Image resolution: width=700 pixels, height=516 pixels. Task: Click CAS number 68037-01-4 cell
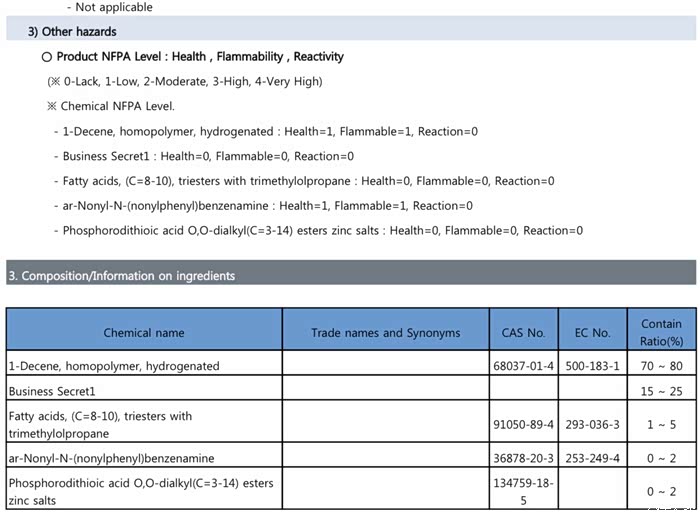(x=523, y=366)
